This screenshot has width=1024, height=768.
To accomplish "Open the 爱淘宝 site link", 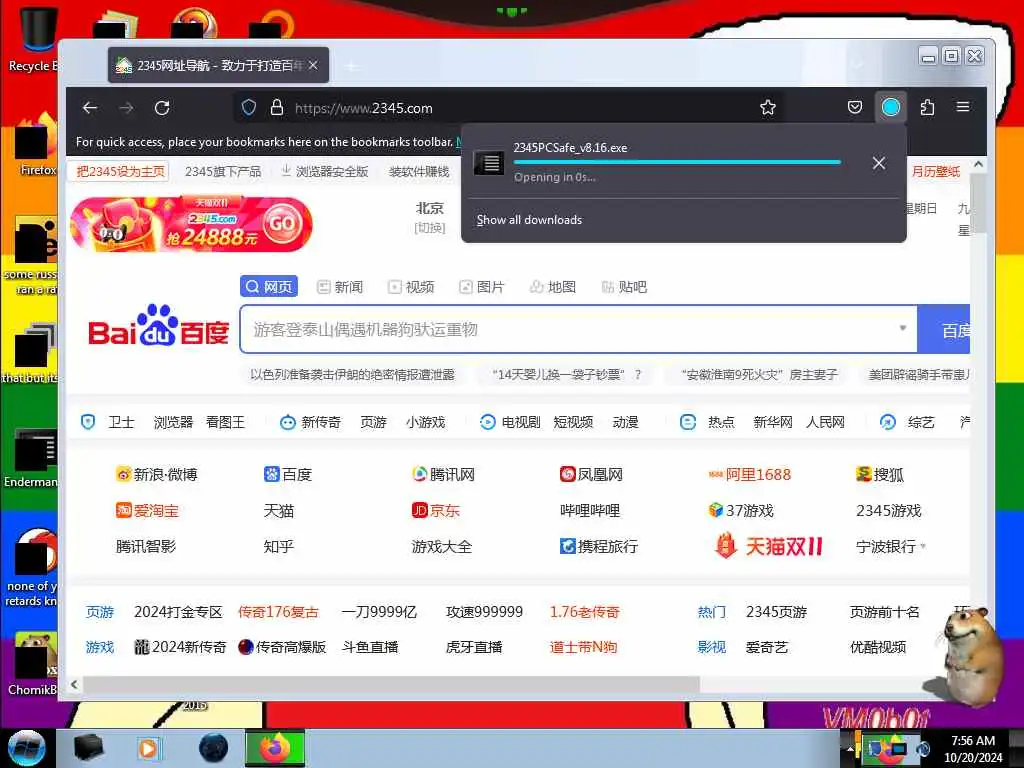I will (148, 510).
